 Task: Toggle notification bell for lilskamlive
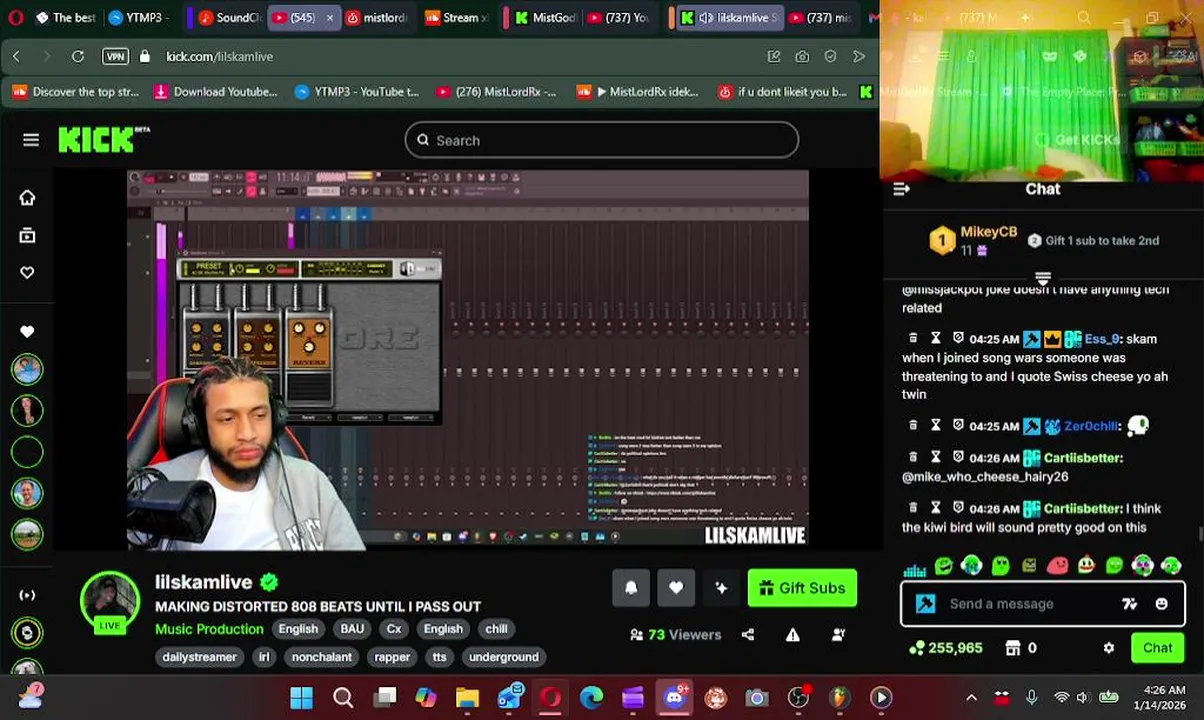coord(631,588)
